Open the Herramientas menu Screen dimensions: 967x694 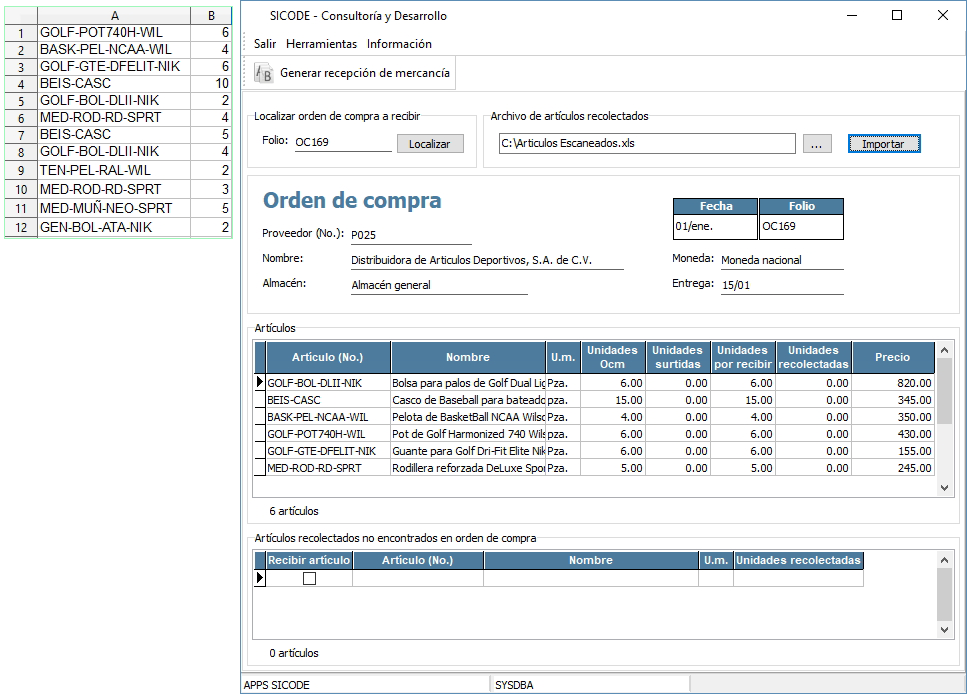[x=321, y=44]
